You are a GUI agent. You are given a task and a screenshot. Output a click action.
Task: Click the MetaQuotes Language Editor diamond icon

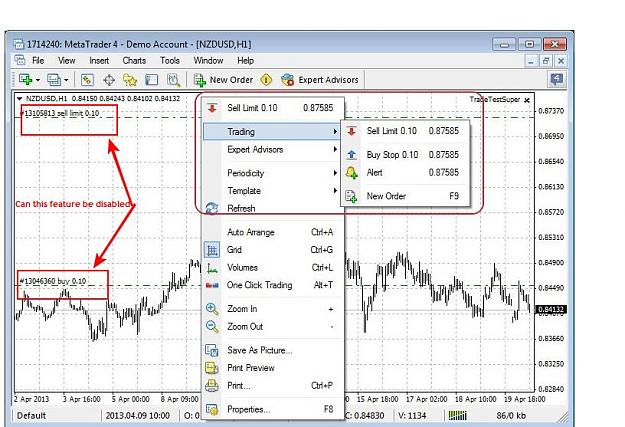coord(266,80)
